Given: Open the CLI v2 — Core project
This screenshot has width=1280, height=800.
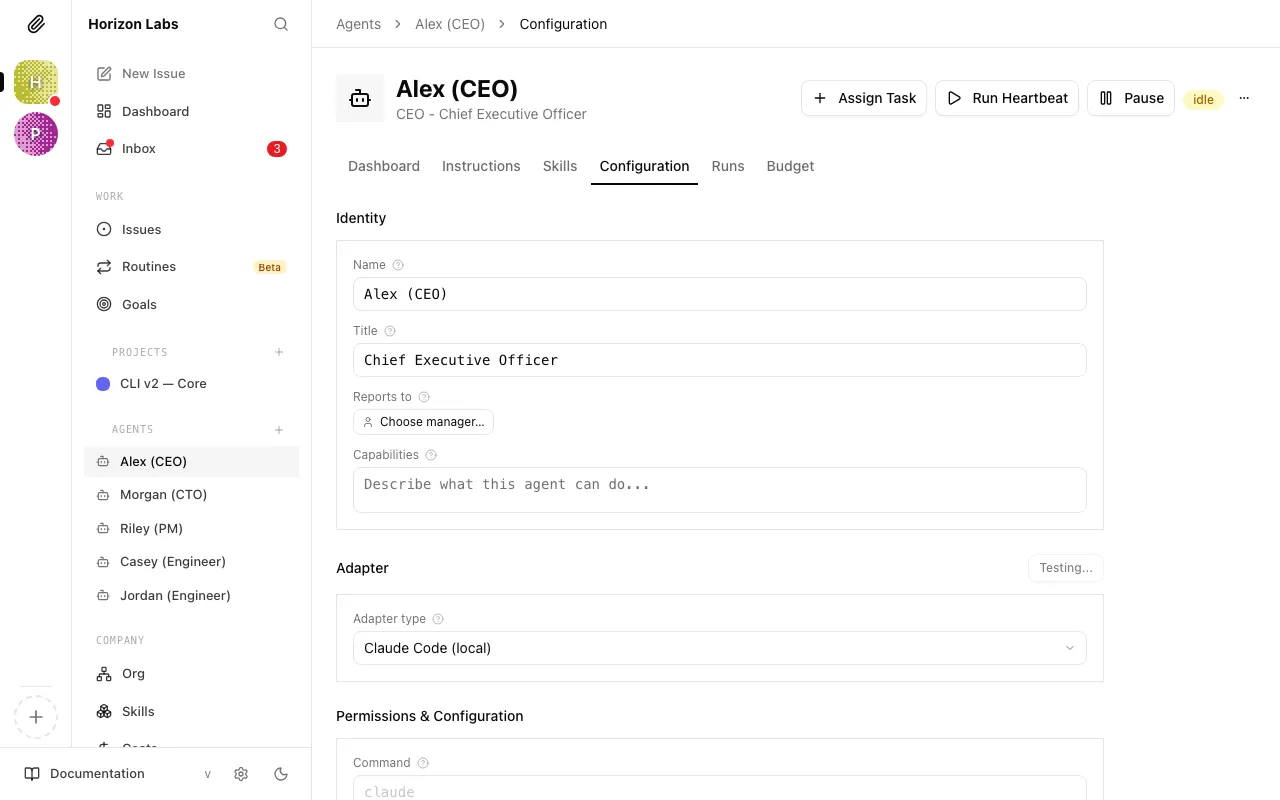Looking at the screenshot, I should click(x=191, y=384).
